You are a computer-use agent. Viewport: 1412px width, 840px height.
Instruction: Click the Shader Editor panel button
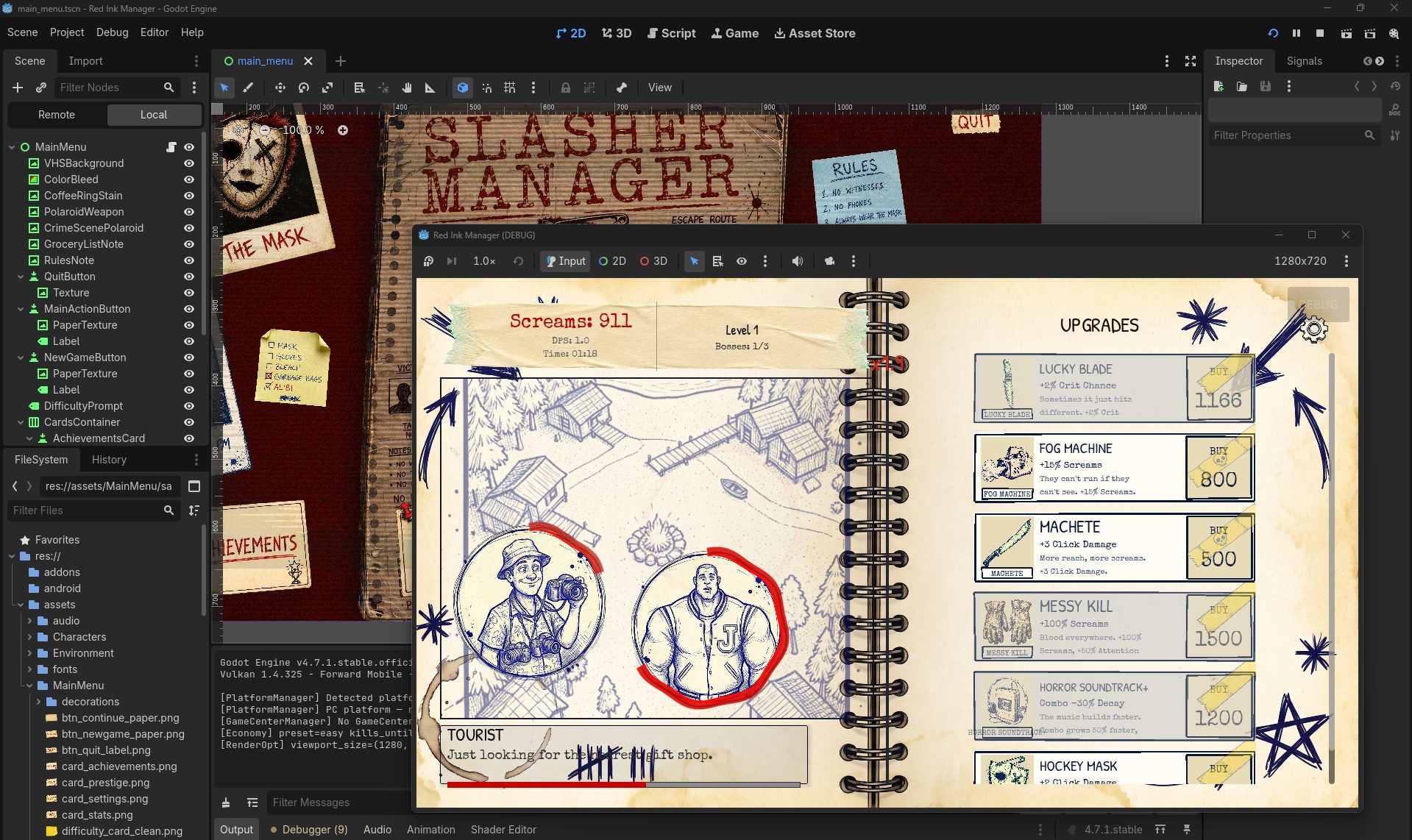[503, 829]
